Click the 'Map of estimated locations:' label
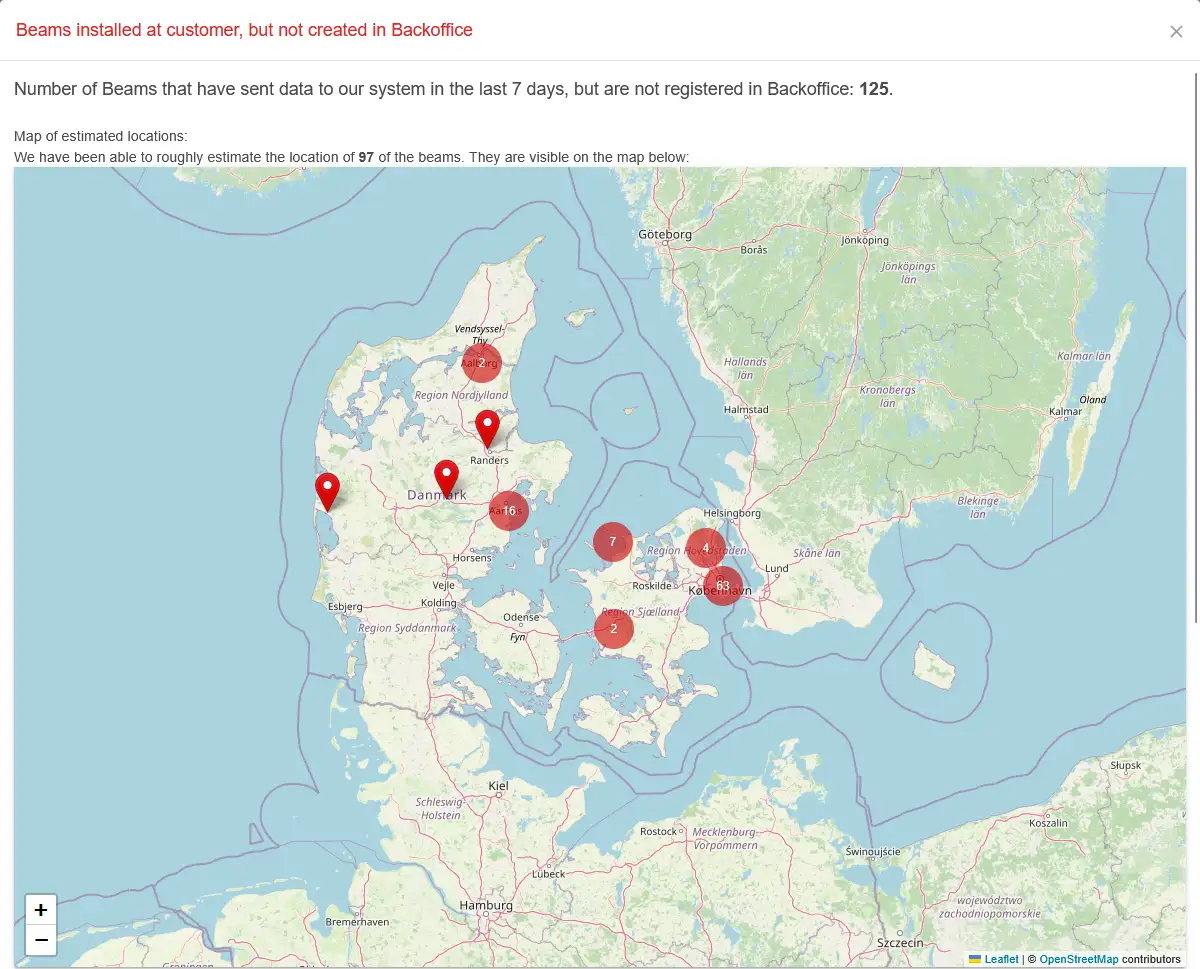 (x=101, y=136)
